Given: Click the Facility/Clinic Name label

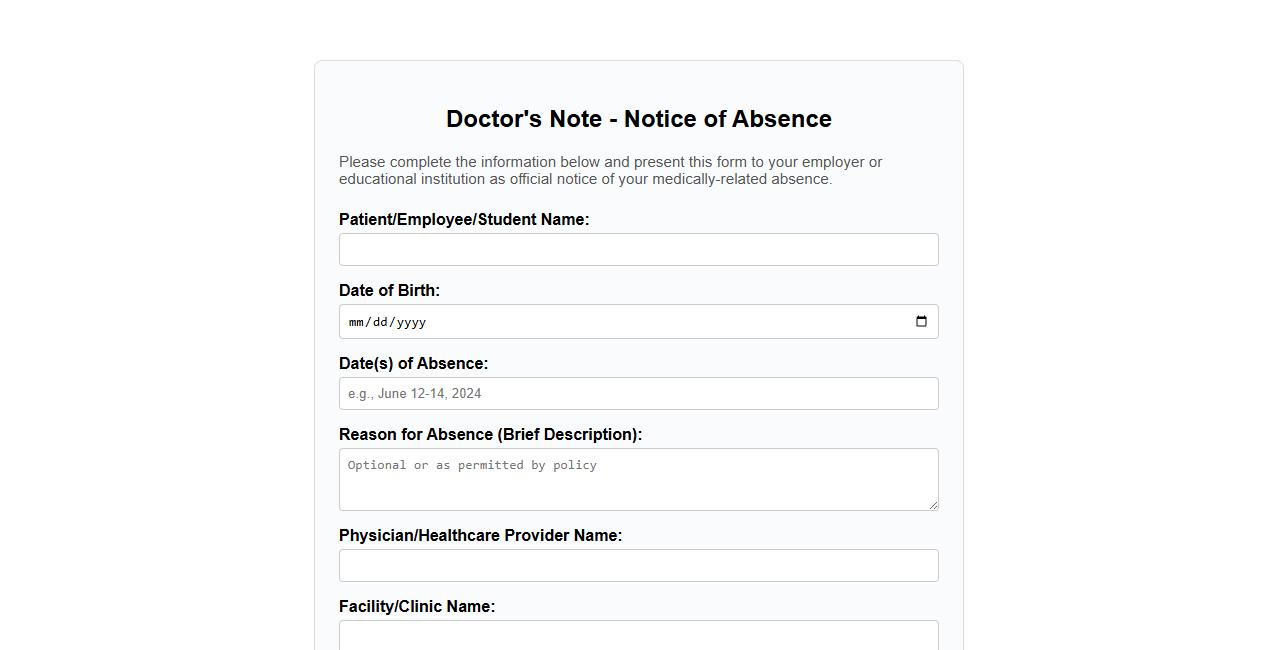Looking at the screenshot, I should click(x=417, y=606).
